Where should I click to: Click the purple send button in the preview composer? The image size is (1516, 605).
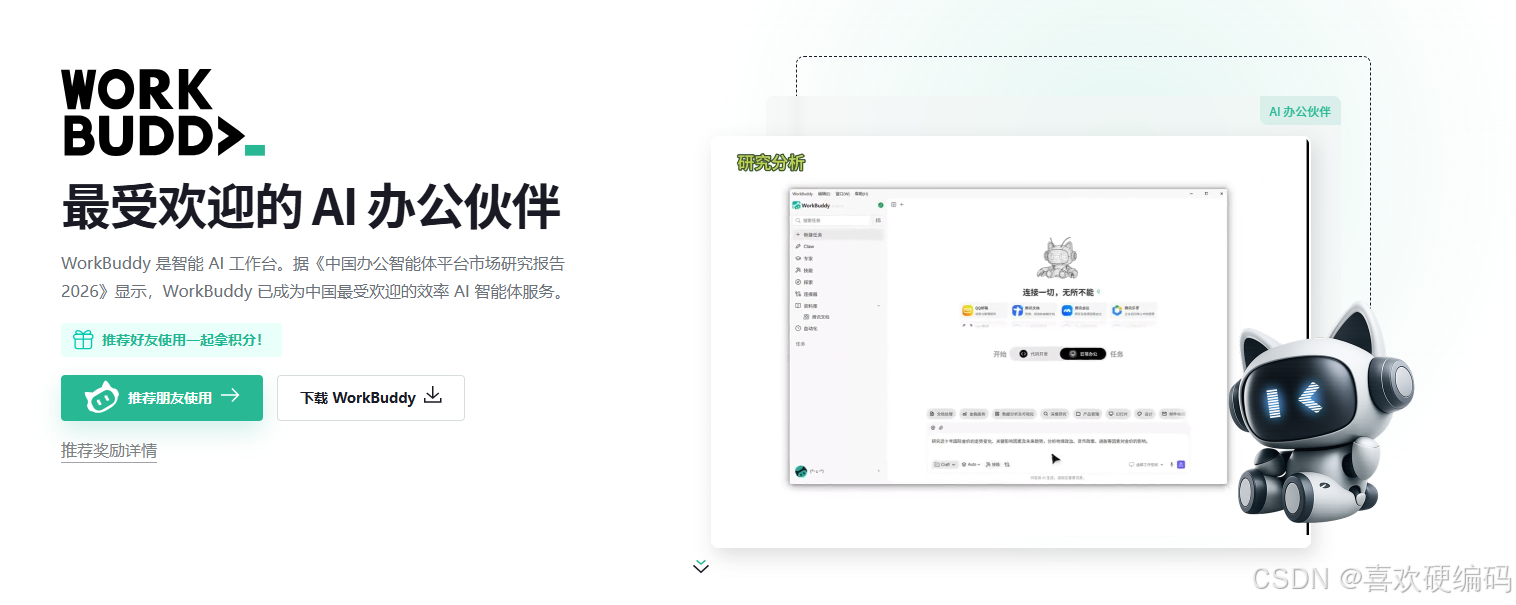coord(1181,465)
